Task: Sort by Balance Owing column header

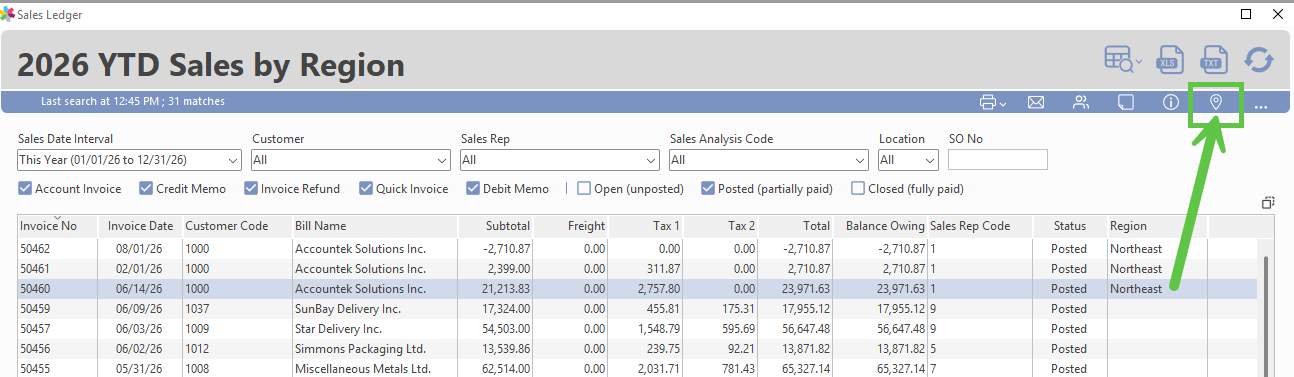Action: coord(881,227)
